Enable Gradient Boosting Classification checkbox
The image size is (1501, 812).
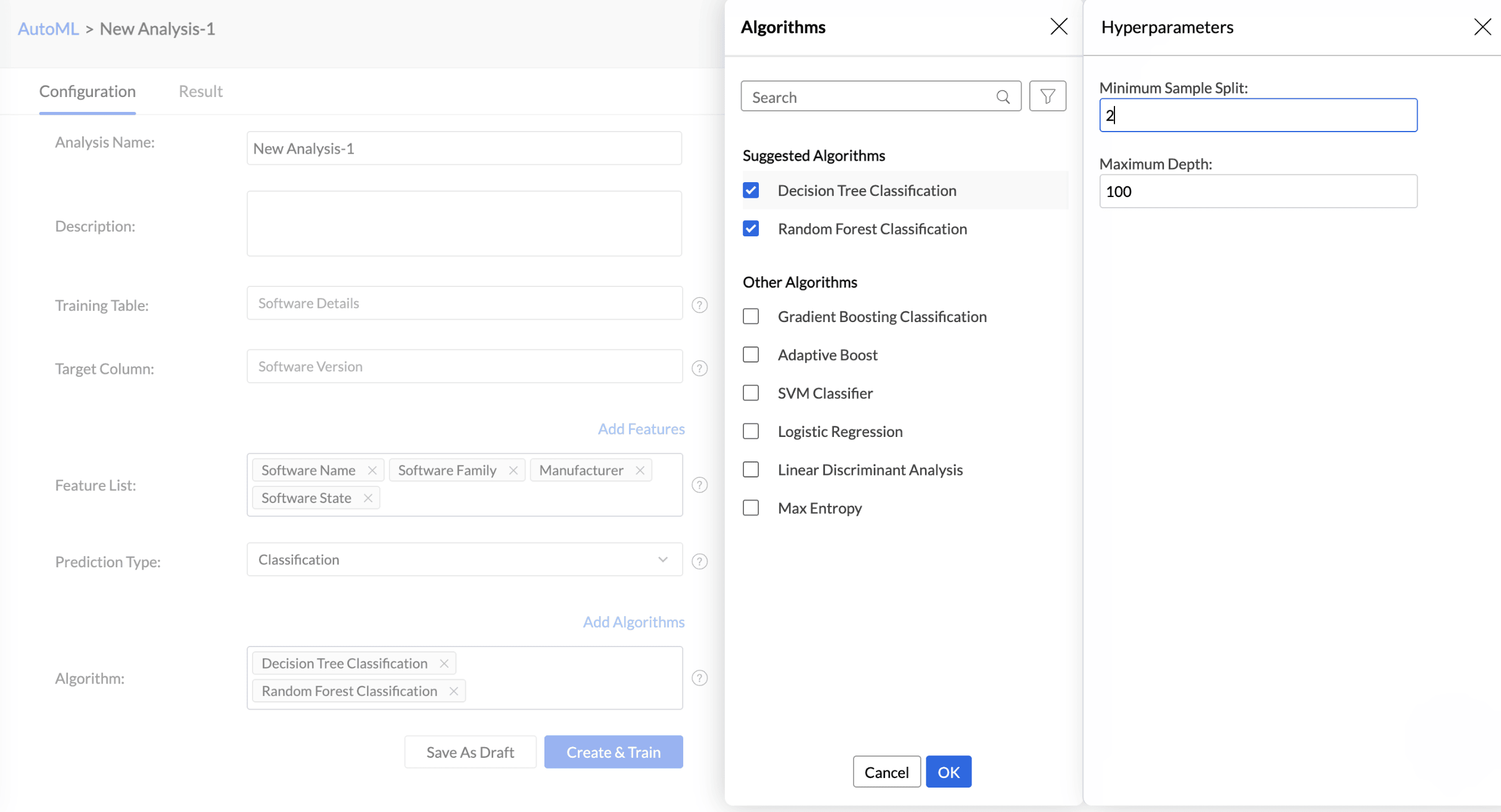(750, 316)
